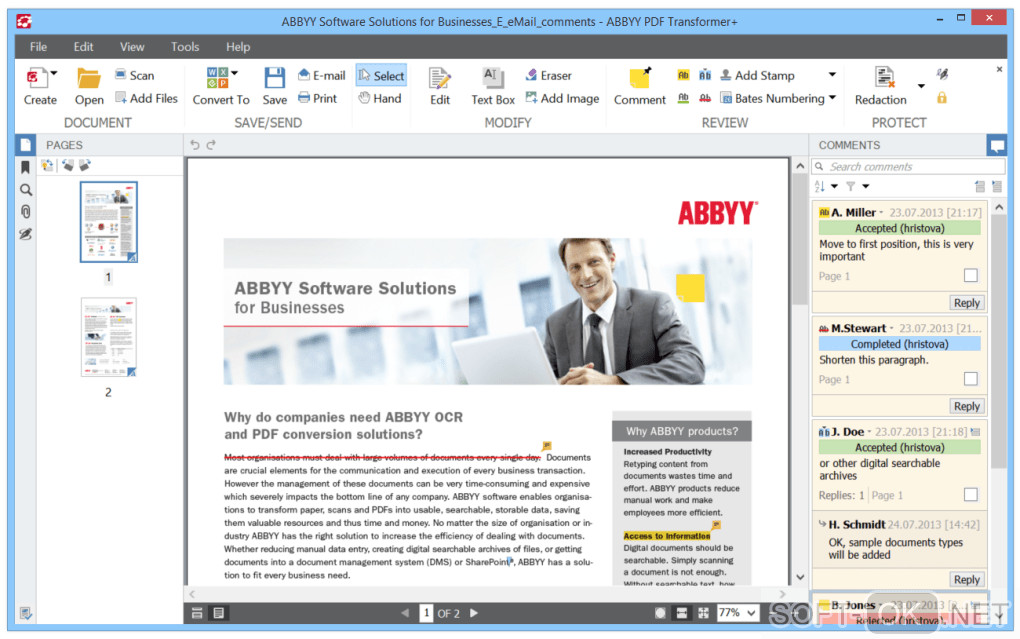The image size is (1020, 639).
Task: Reply to A. Miller's comment
Action: pyautogui.click(x=967, y=303)
